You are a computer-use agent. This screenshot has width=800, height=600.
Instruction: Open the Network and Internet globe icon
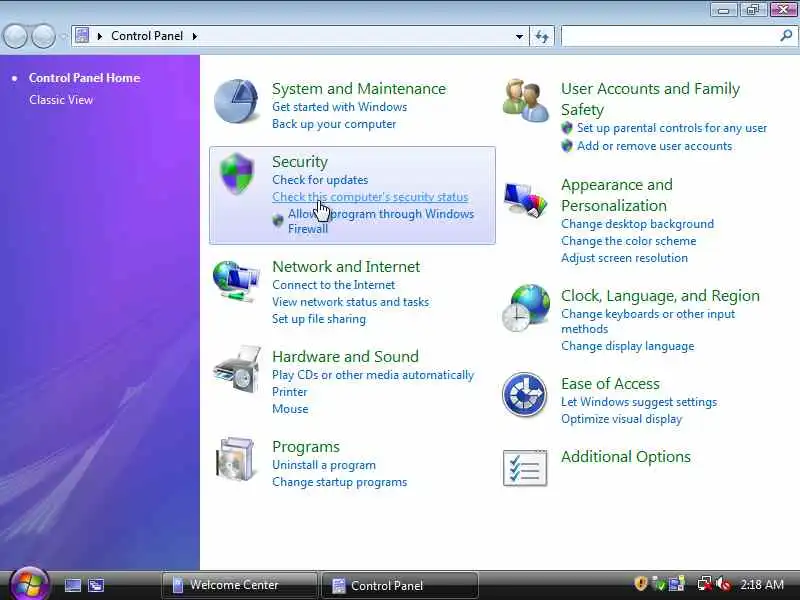coord(236,281)
